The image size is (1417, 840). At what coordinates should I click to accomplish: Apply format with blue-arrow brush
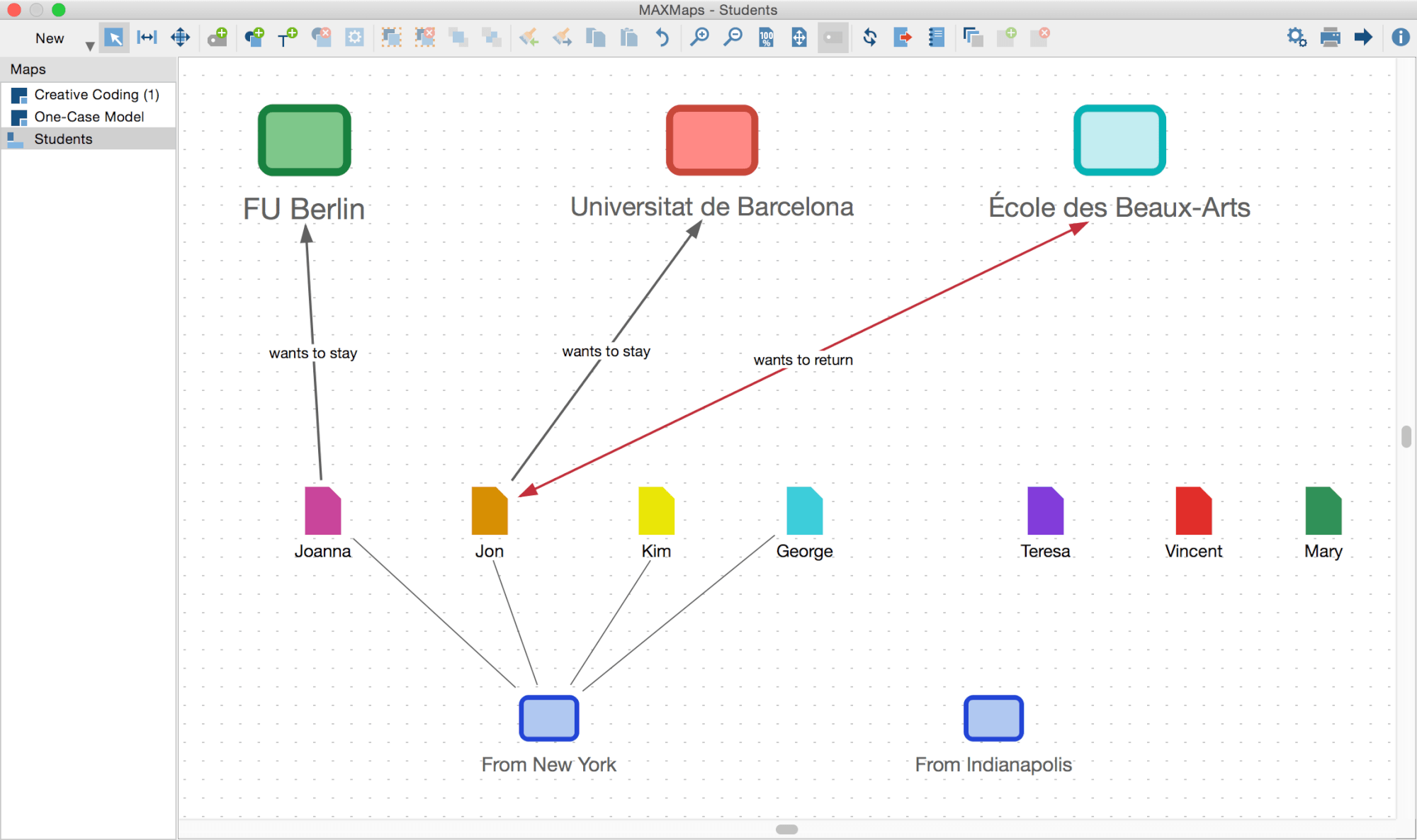pos(563,38)
